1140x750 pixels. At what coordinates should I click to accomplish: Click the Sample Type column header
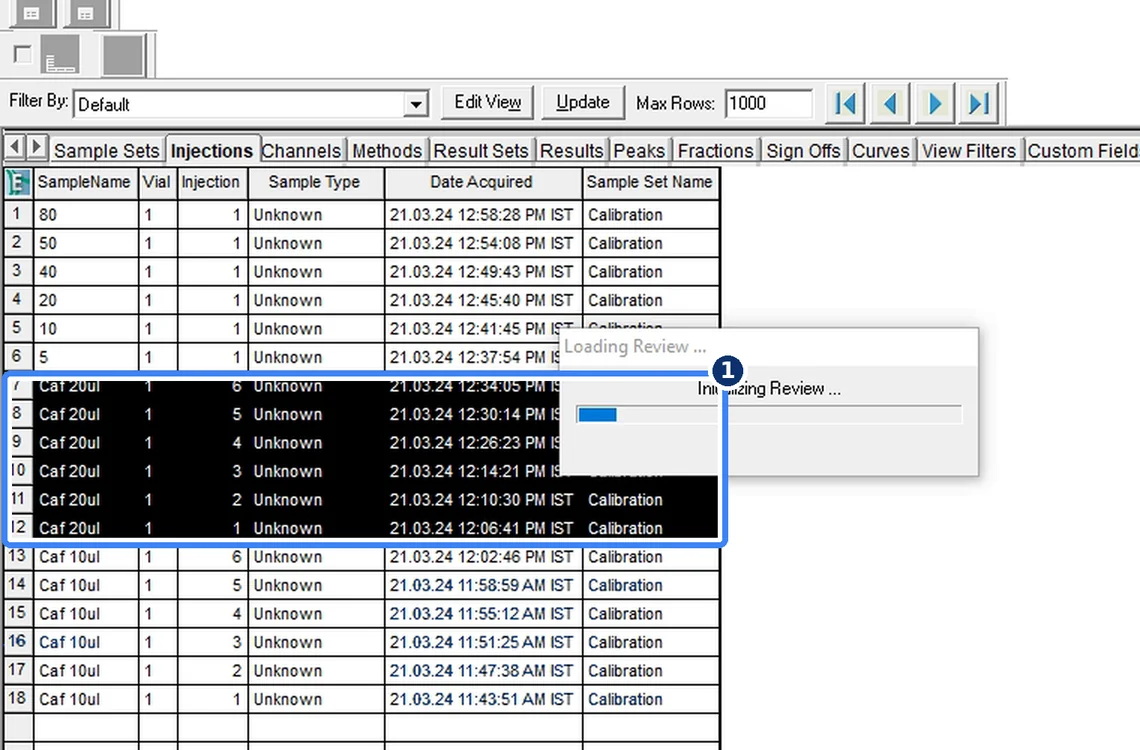(x=314, y=182)
